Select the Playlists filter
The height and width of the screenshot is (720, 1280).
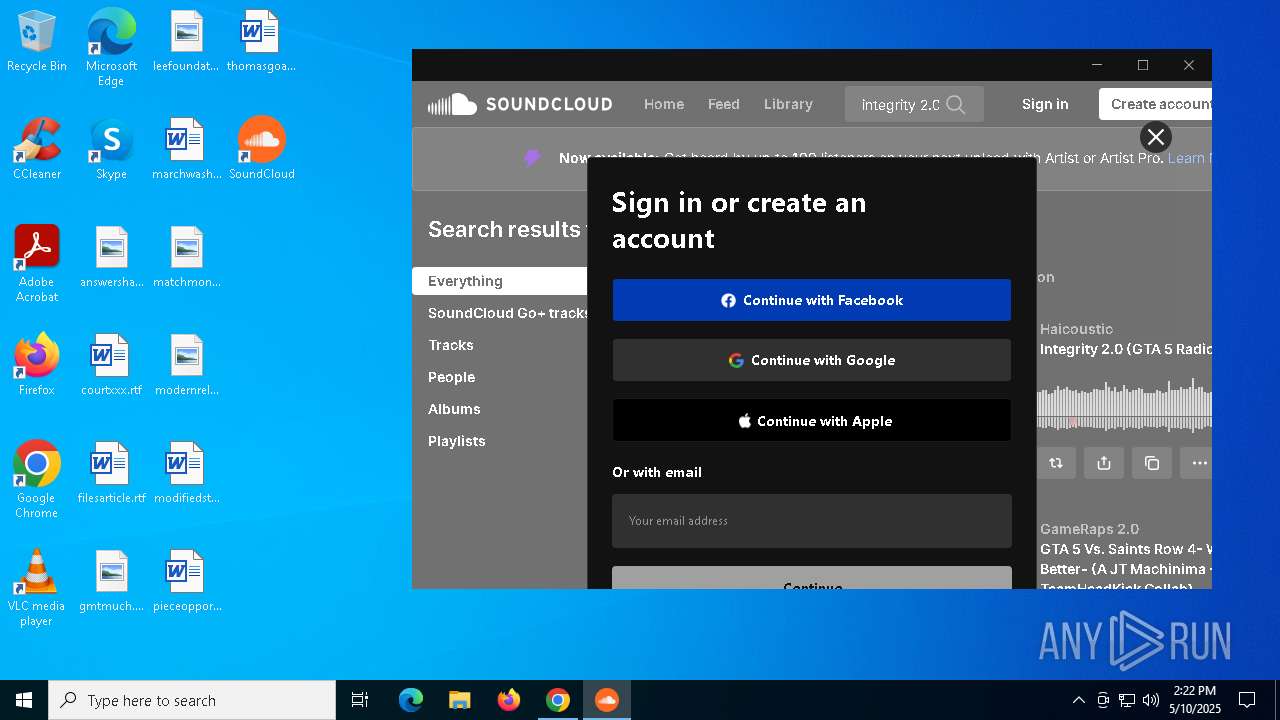click(x=457, y=441)
